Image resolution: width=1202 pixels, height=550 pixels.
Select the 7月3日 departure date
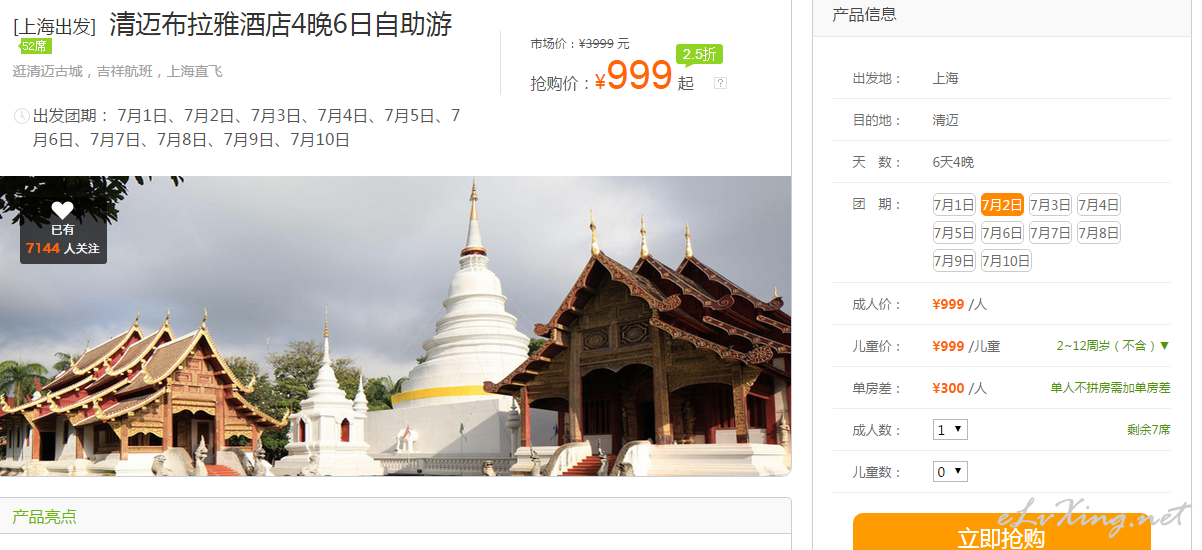1050,205
